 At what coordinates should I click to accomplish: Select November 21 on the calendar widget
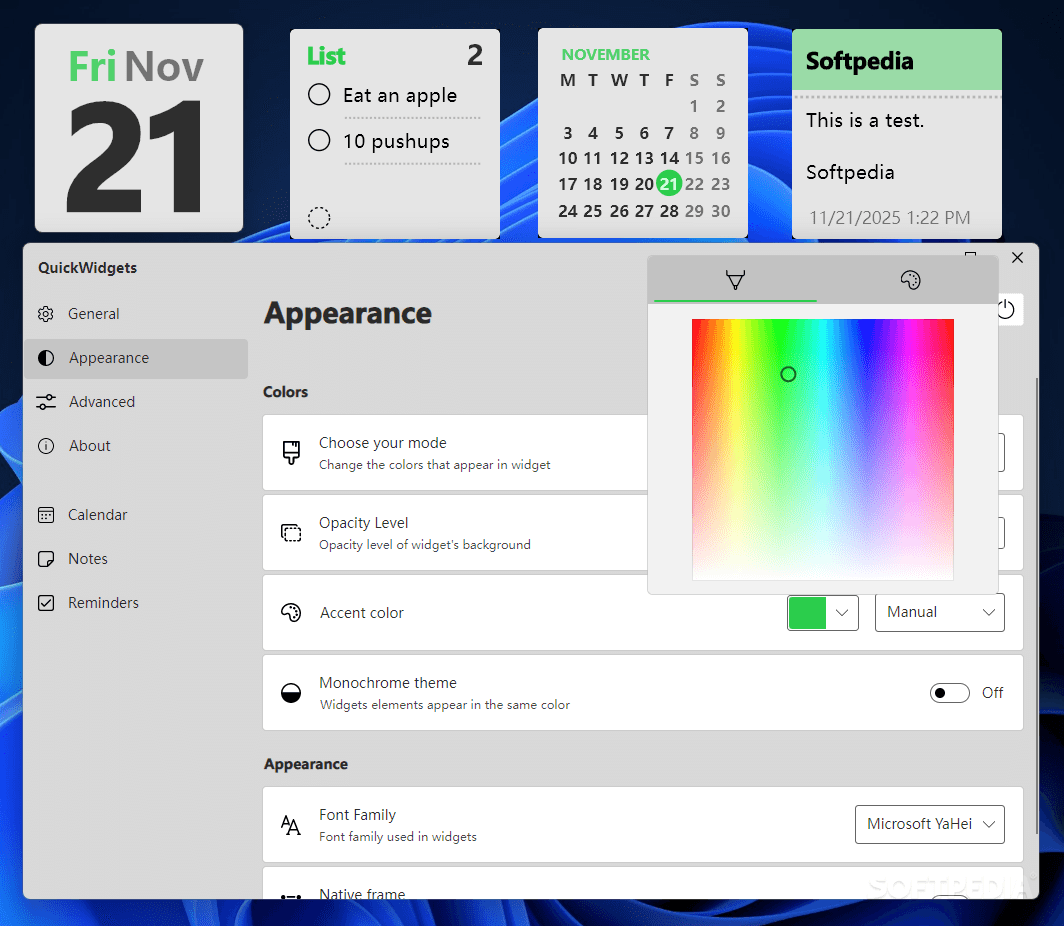669,184
